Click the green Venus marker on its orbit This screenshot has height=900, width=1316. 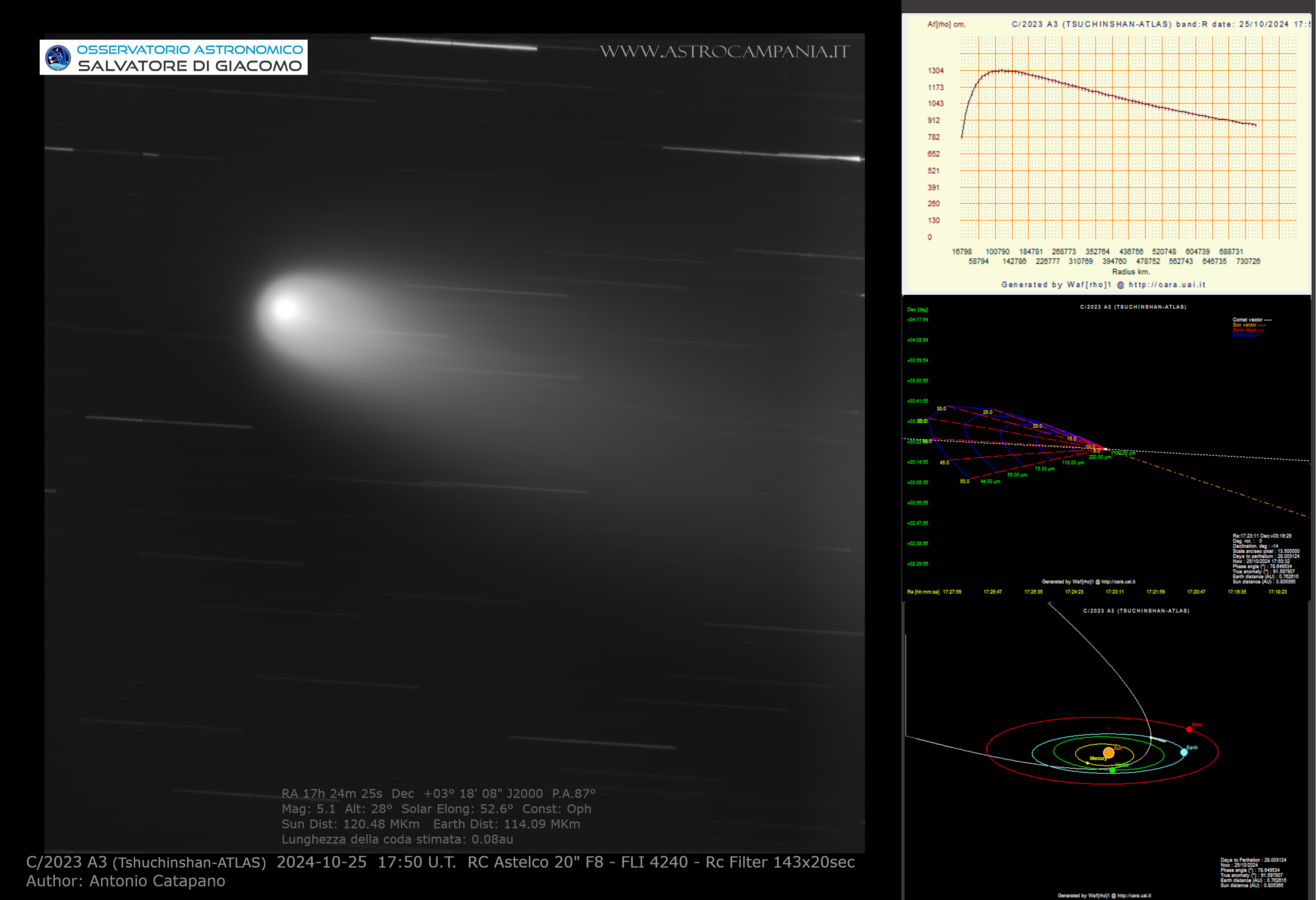[1112, 770]
